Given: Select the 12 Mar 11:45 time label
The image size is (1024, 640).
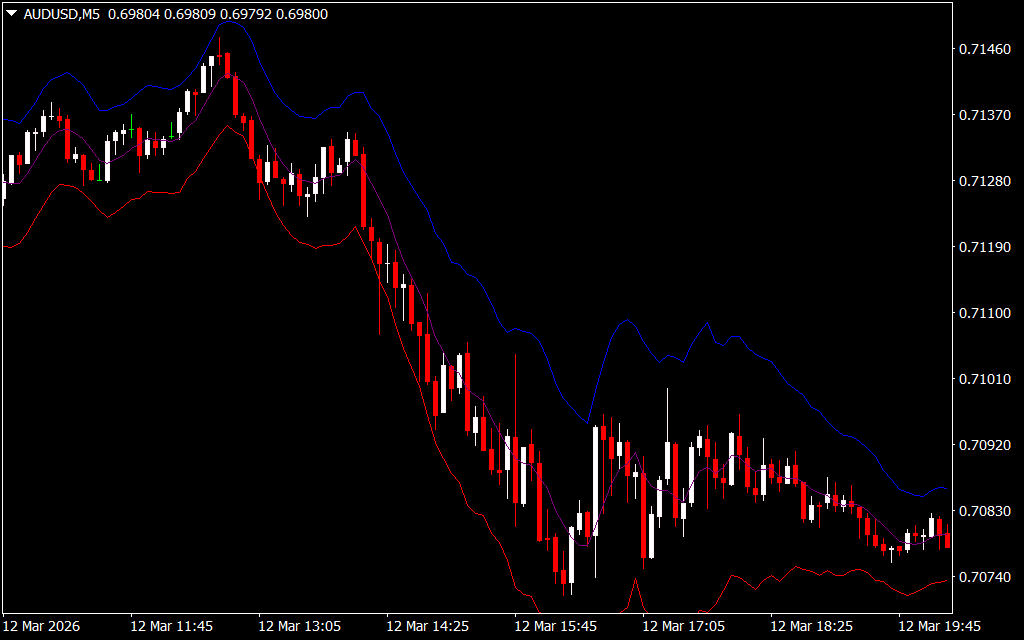Looking at the screenshot, I should [171, 626].
